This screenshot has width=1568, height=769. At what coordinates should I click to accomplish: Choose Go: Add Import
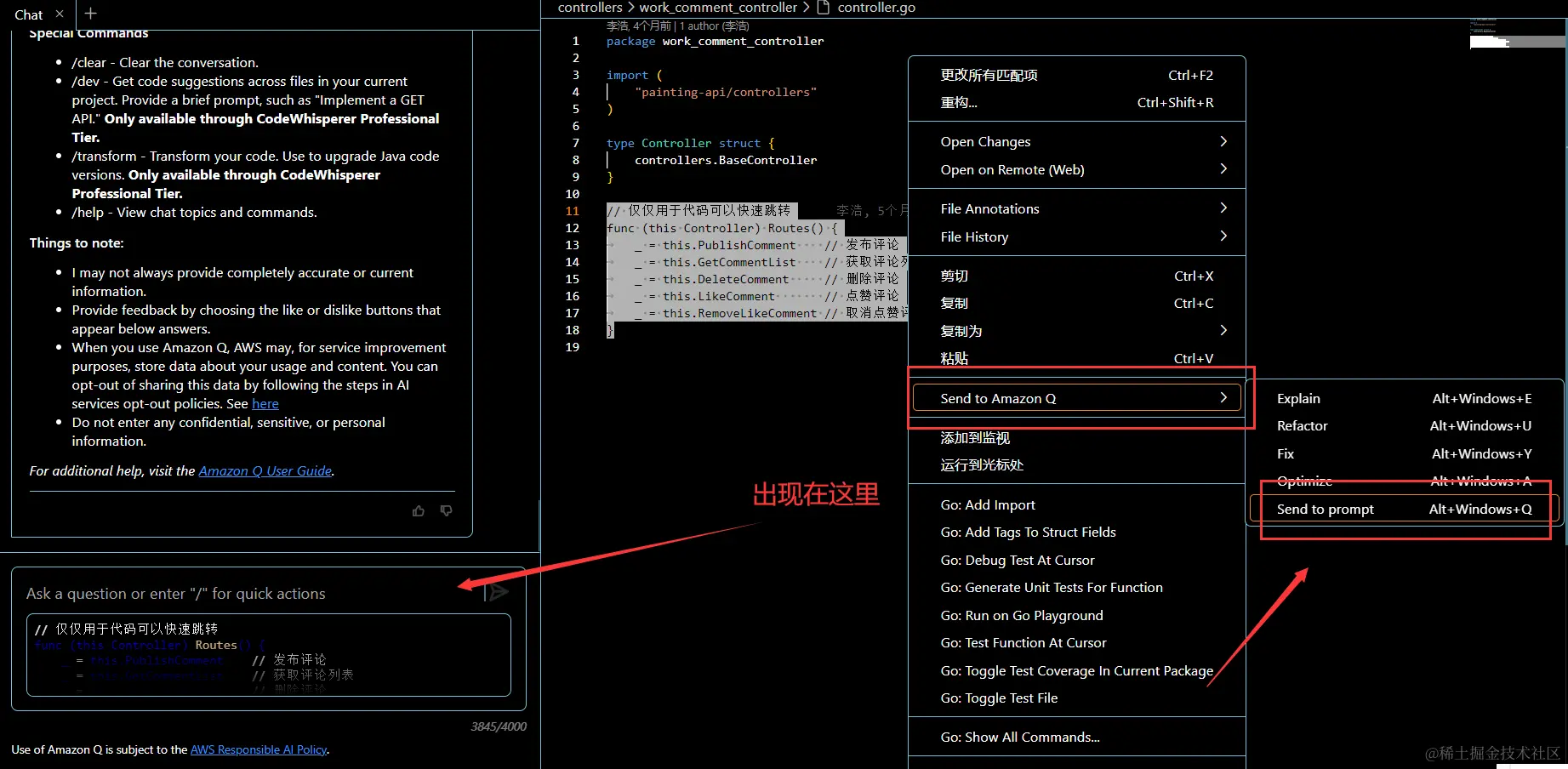[1076, 504]
